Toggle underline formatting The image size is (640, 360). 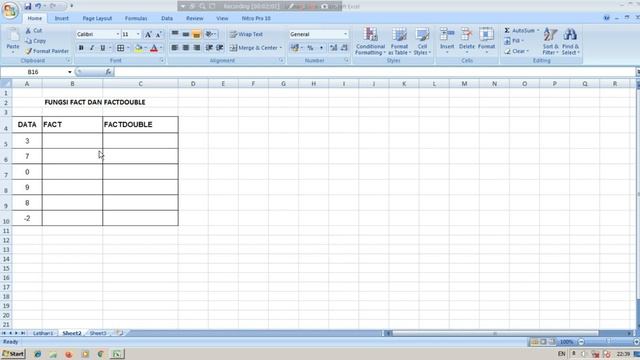(x=102, y=48)
